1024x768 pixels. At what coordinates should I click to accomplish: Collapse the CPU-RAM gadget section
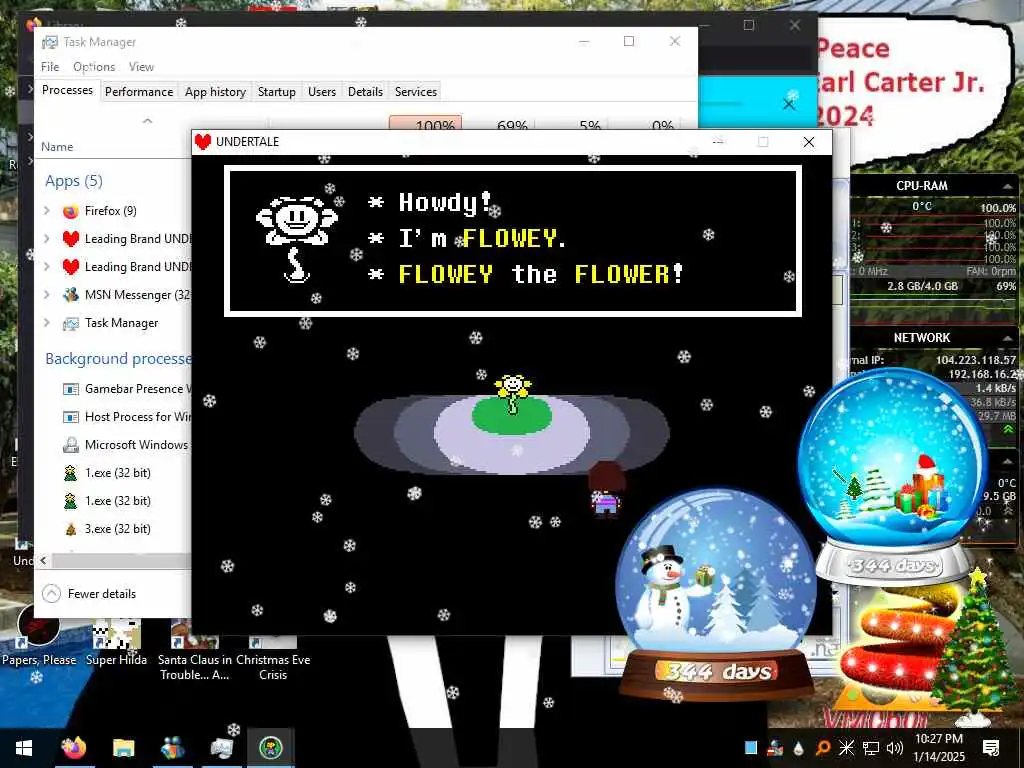click(x=1008, y=187)
